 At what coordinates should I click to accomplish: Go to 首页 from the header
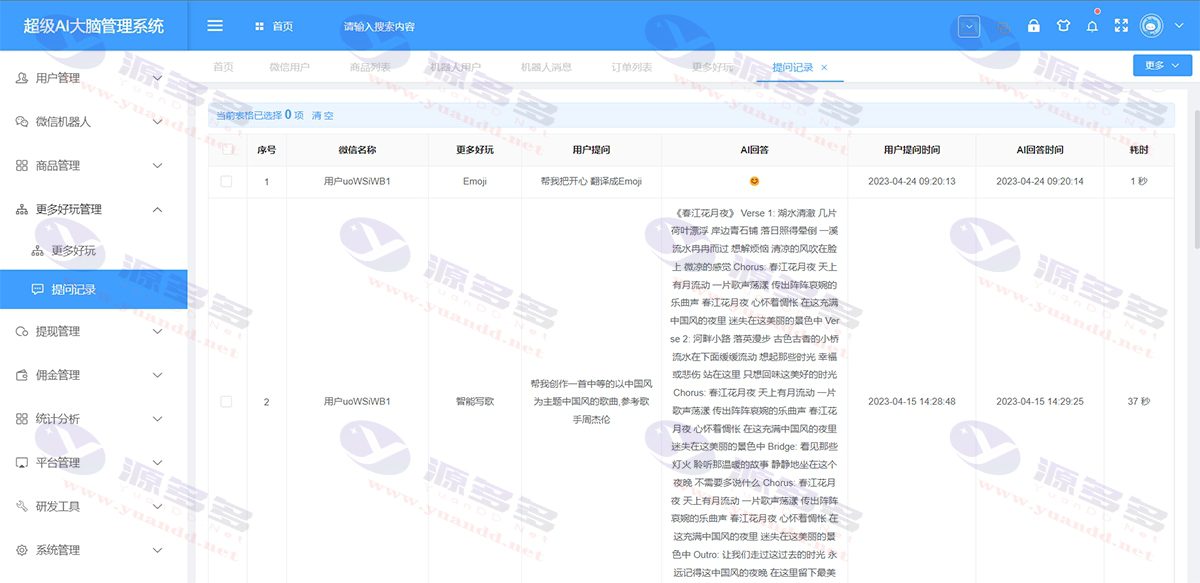coord(283,26)
